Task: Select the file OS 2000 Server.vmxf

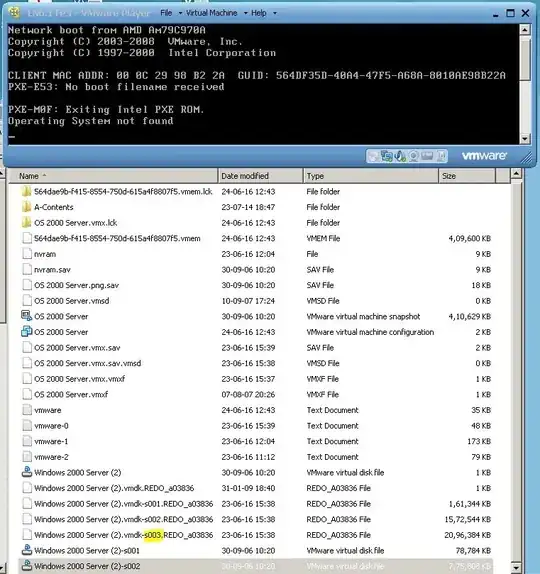Action: pos(71,395)
